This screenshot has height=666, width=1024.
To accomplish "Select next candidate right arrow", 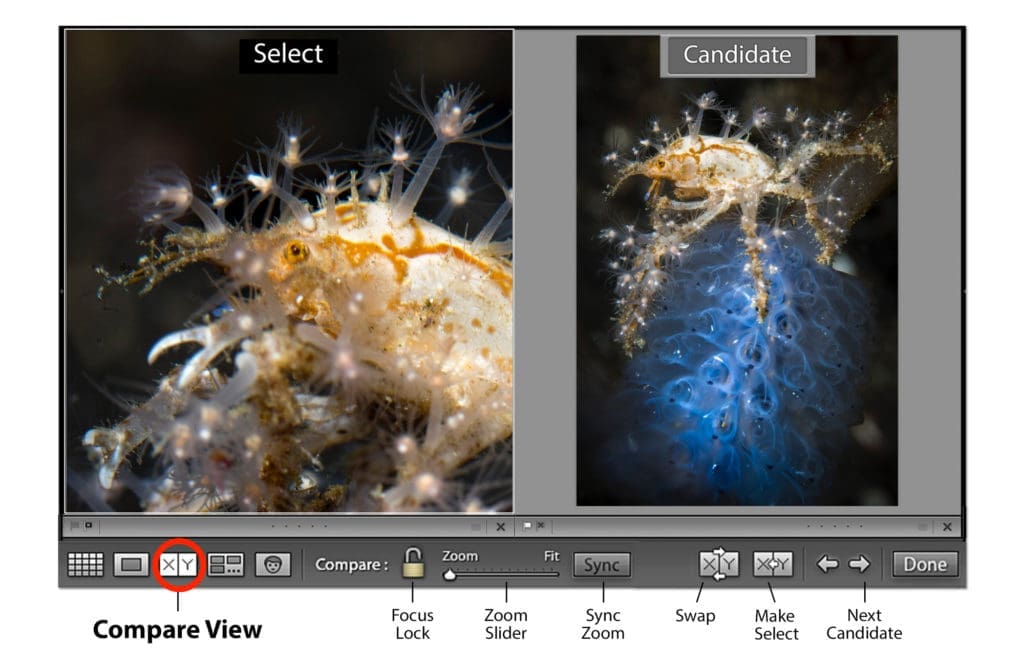I will (x=859, y=563).
